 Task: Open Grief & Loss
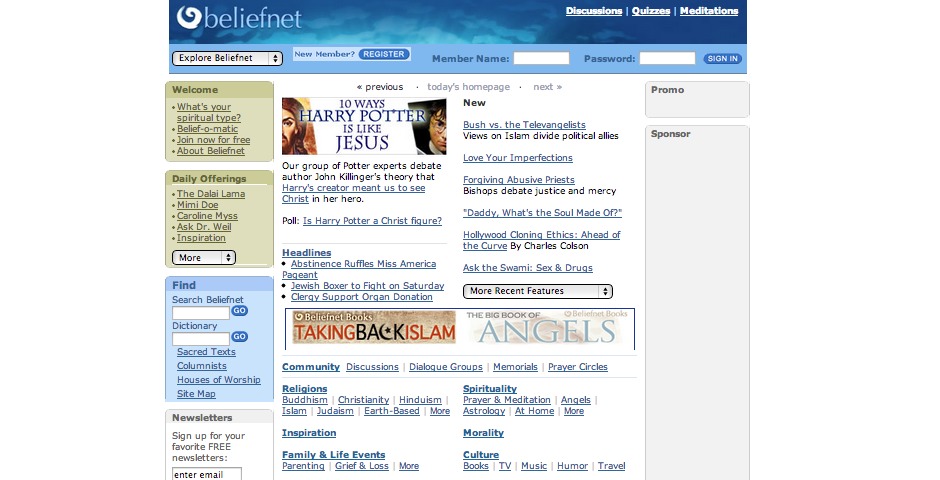(361, 466)
